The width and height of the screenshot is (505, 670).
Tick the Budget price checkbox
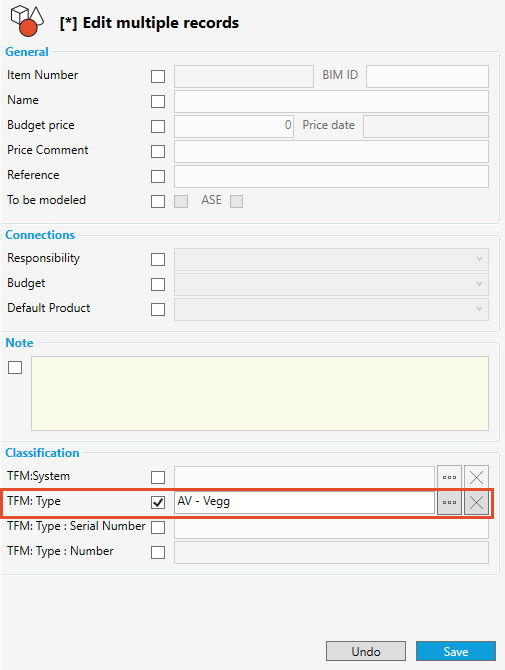[x=158, y=126]
